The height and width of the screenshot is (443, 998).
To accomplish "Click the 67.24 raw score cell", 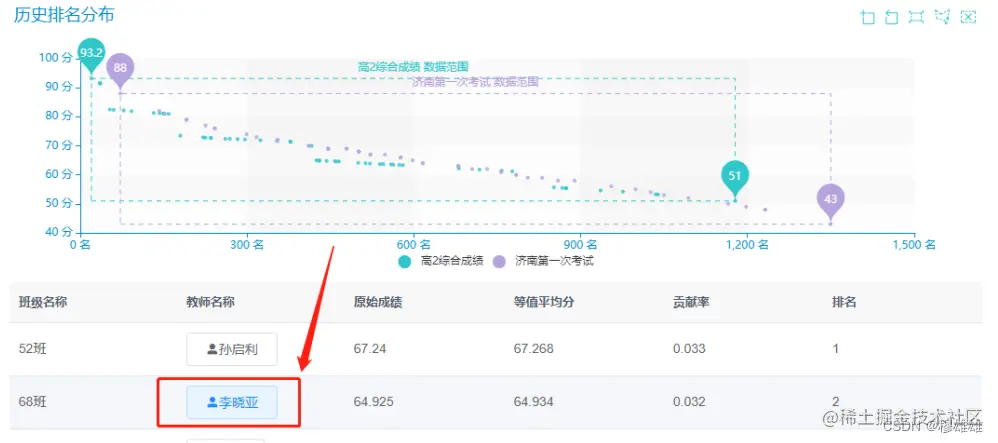I will point(370,349).
